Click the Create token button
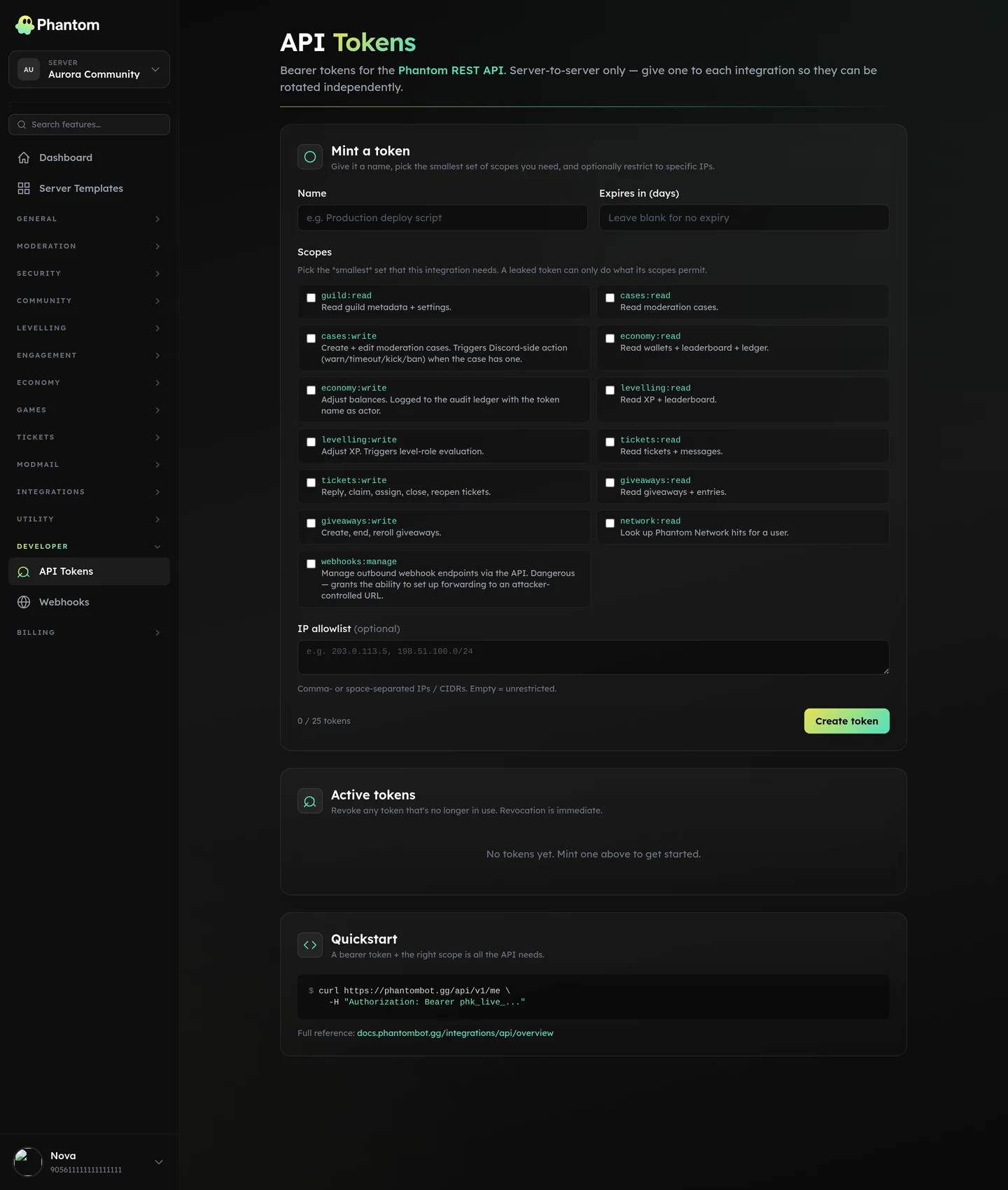 (x=846, y=721)
